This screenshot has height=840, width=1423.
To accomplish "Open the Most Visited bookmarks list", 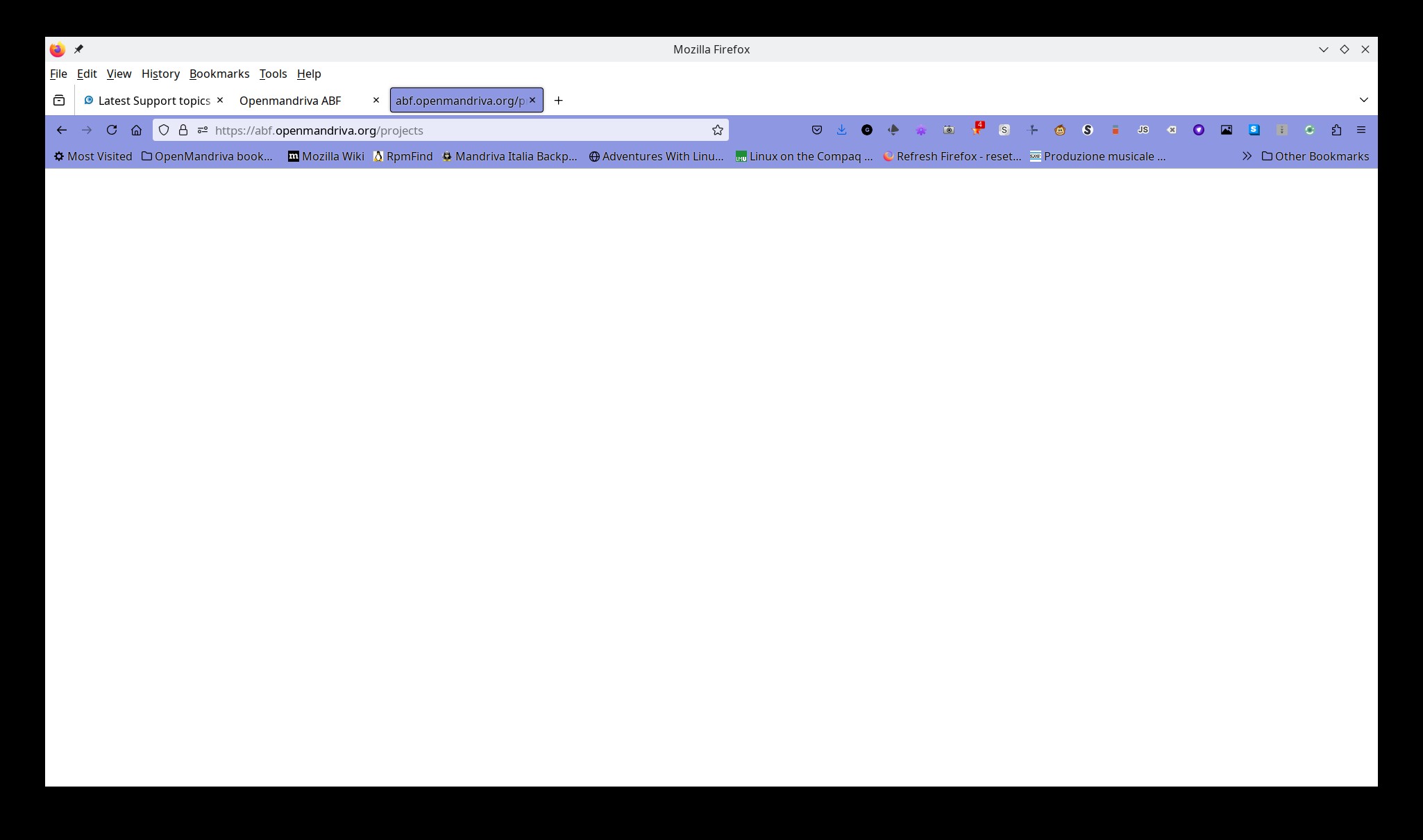I will point(93,156).
